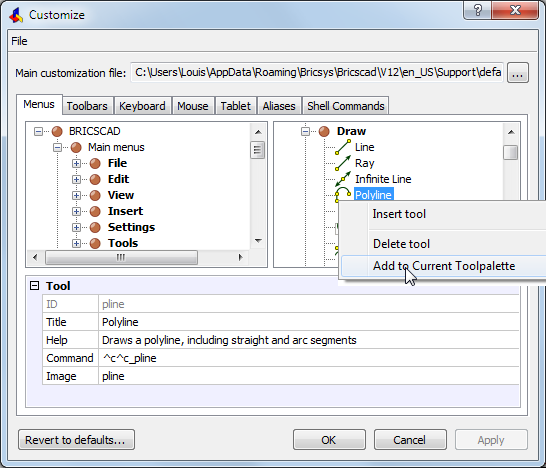Collapse the Main menus node
The image size is (546, 468).
(57, 147)
